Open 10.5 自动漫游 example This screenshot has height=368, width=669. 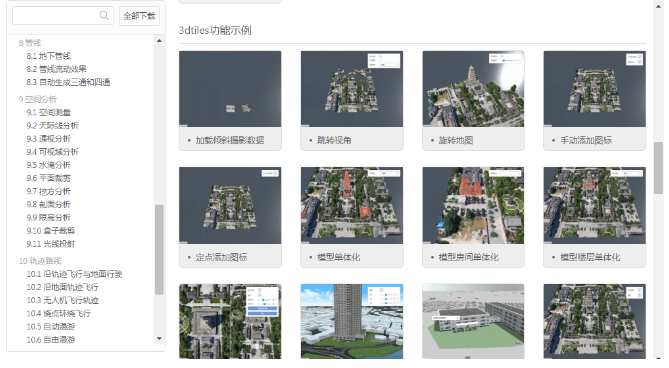51,327
